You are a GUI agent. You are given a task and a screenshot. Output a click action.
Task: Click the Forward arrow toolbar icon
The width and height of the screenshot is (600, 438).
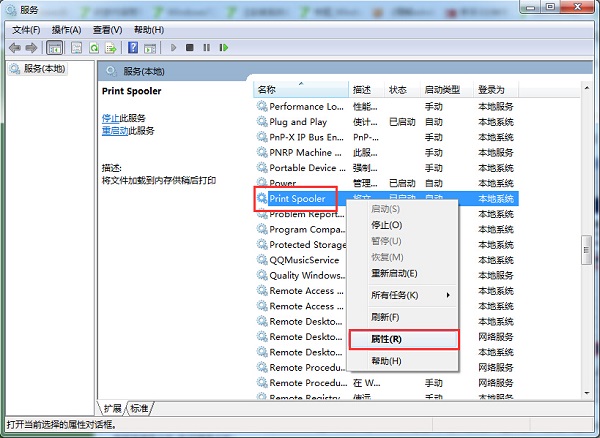pos(31,47)
